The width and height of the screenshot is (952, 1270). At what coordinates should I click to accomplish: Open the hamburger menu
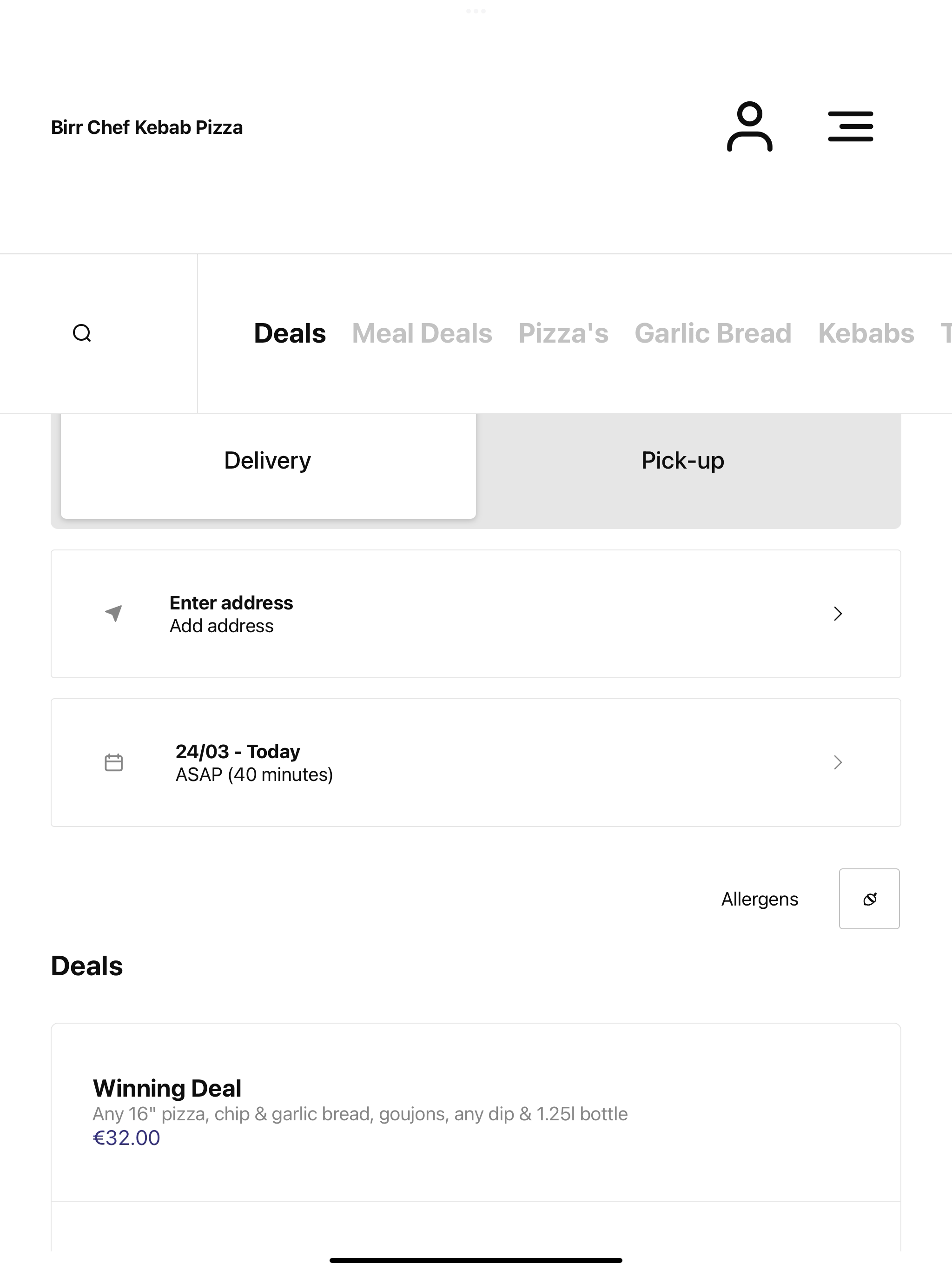850,127
